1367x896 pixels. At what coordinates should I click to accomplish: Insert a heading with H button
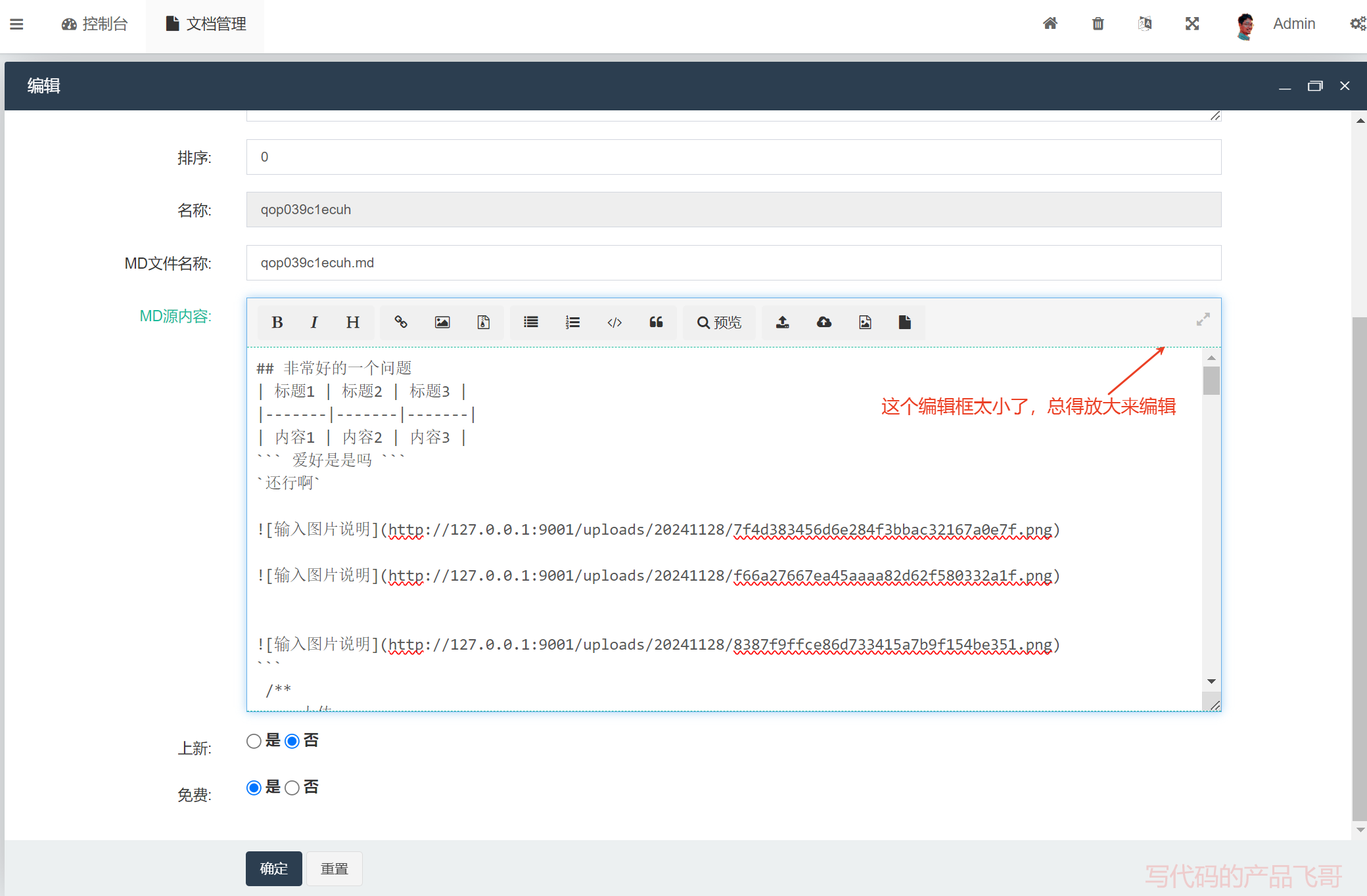(353, 323)
